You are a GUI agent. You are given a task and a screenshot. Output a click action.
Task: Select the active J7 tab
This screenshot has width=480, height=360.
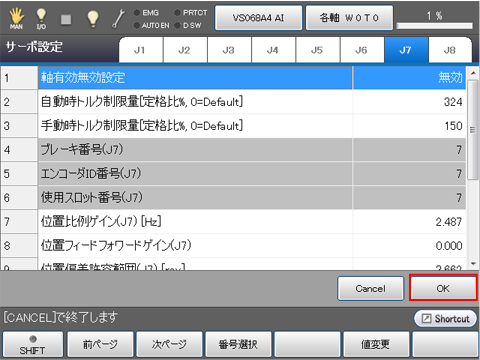406,50
